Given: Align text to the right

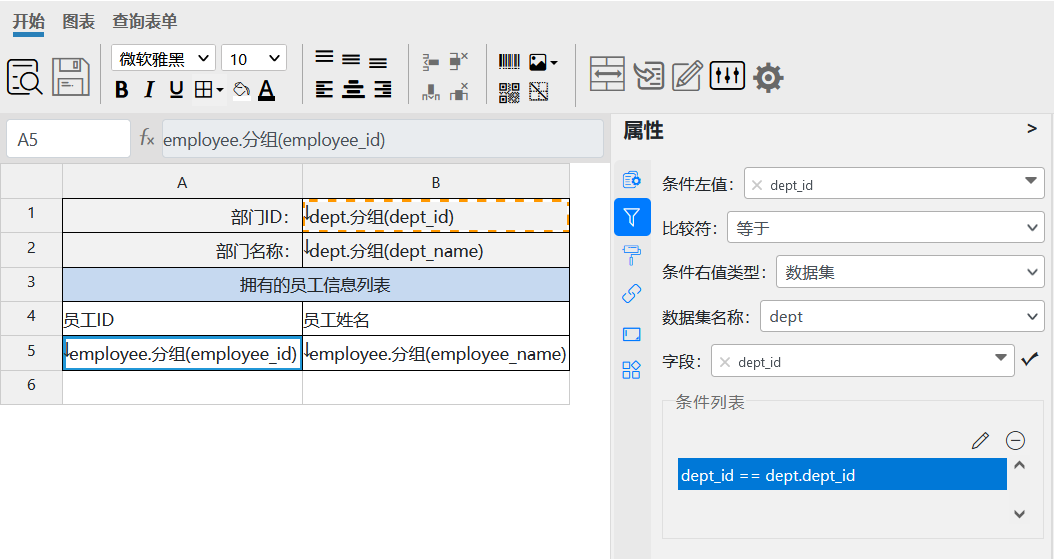Looking at the screenshot, I should click(382, 89).
